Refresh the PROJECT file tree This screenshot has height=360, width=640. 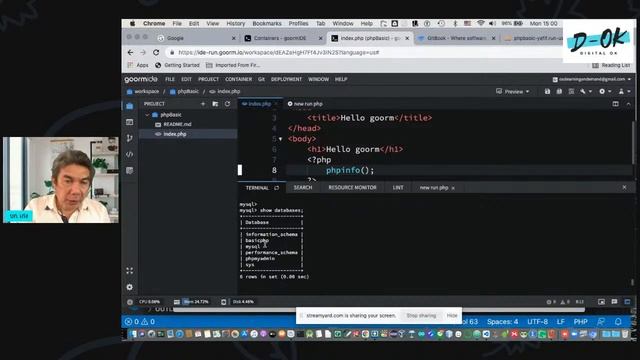(x=227, y=104)
